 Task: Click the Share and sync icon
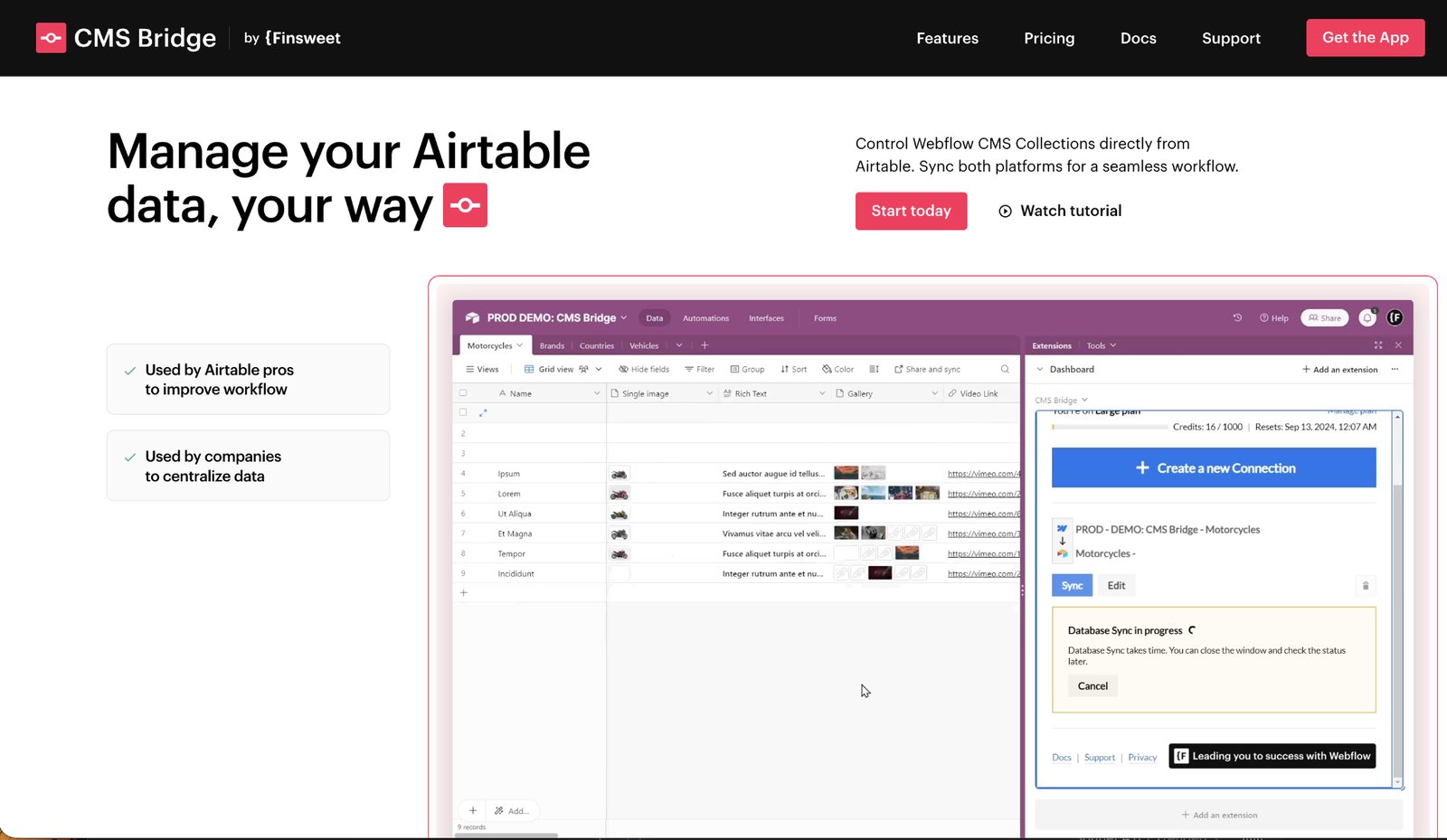click(x=899, y=369)
